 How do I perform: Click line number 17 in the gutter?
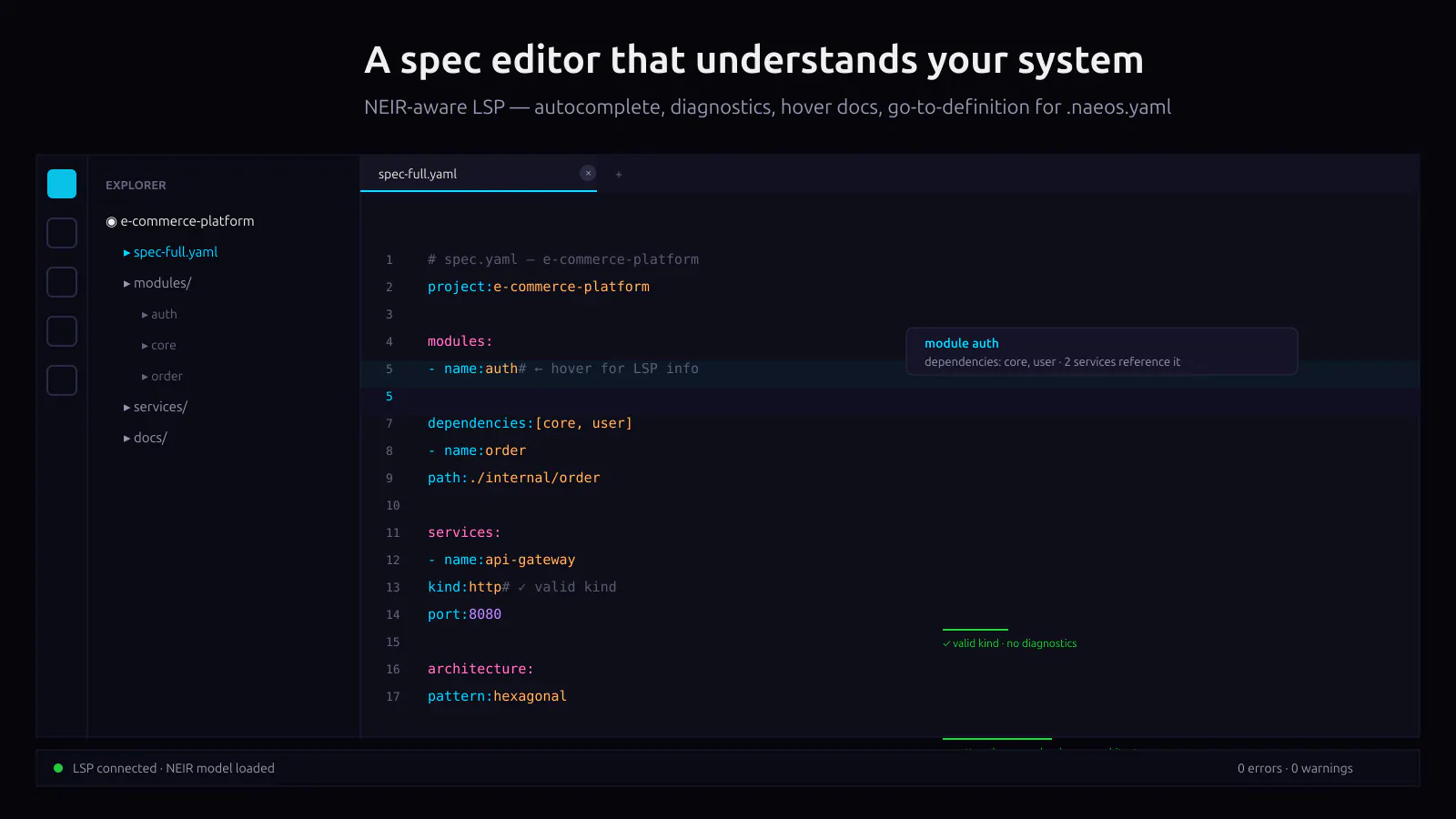pos(393,696)
